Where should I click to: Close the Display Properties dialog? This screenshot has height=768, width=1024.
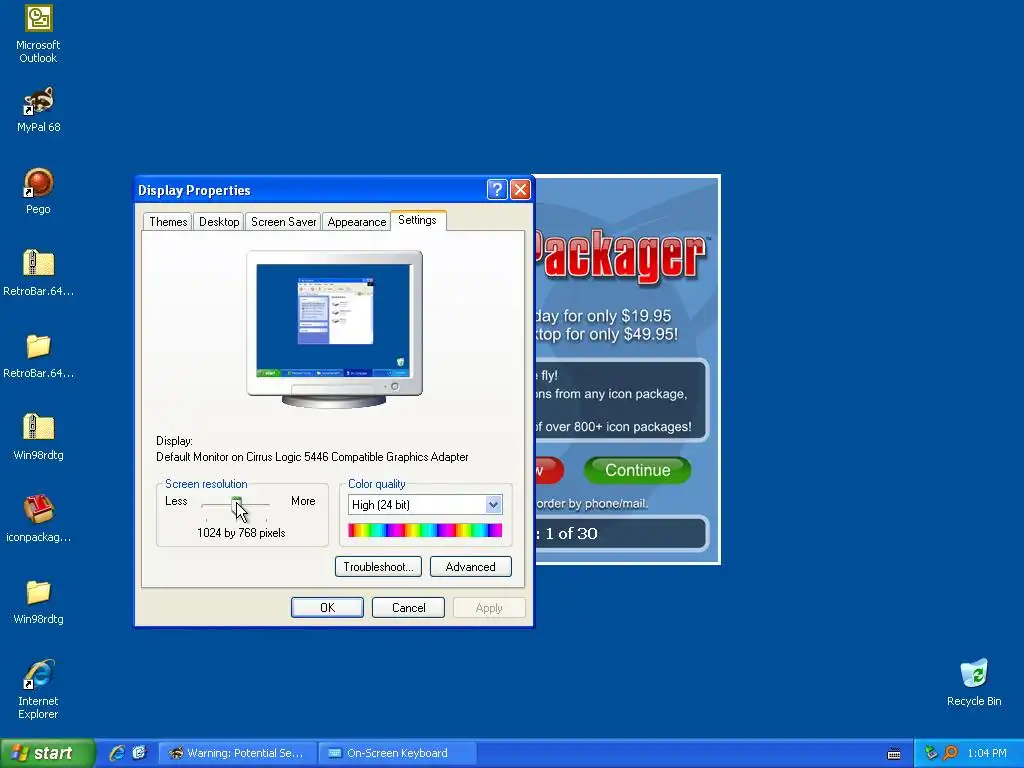point(520,190)
